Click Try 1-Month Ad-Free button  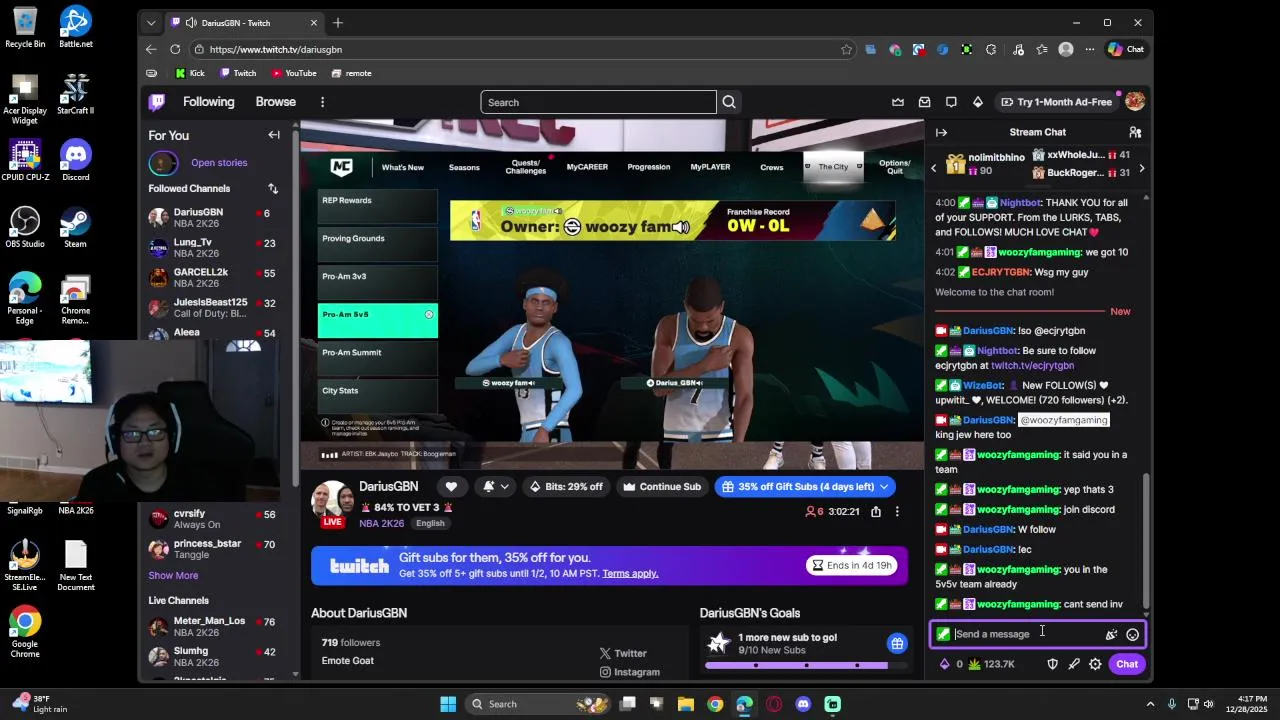click(1057, 102)
